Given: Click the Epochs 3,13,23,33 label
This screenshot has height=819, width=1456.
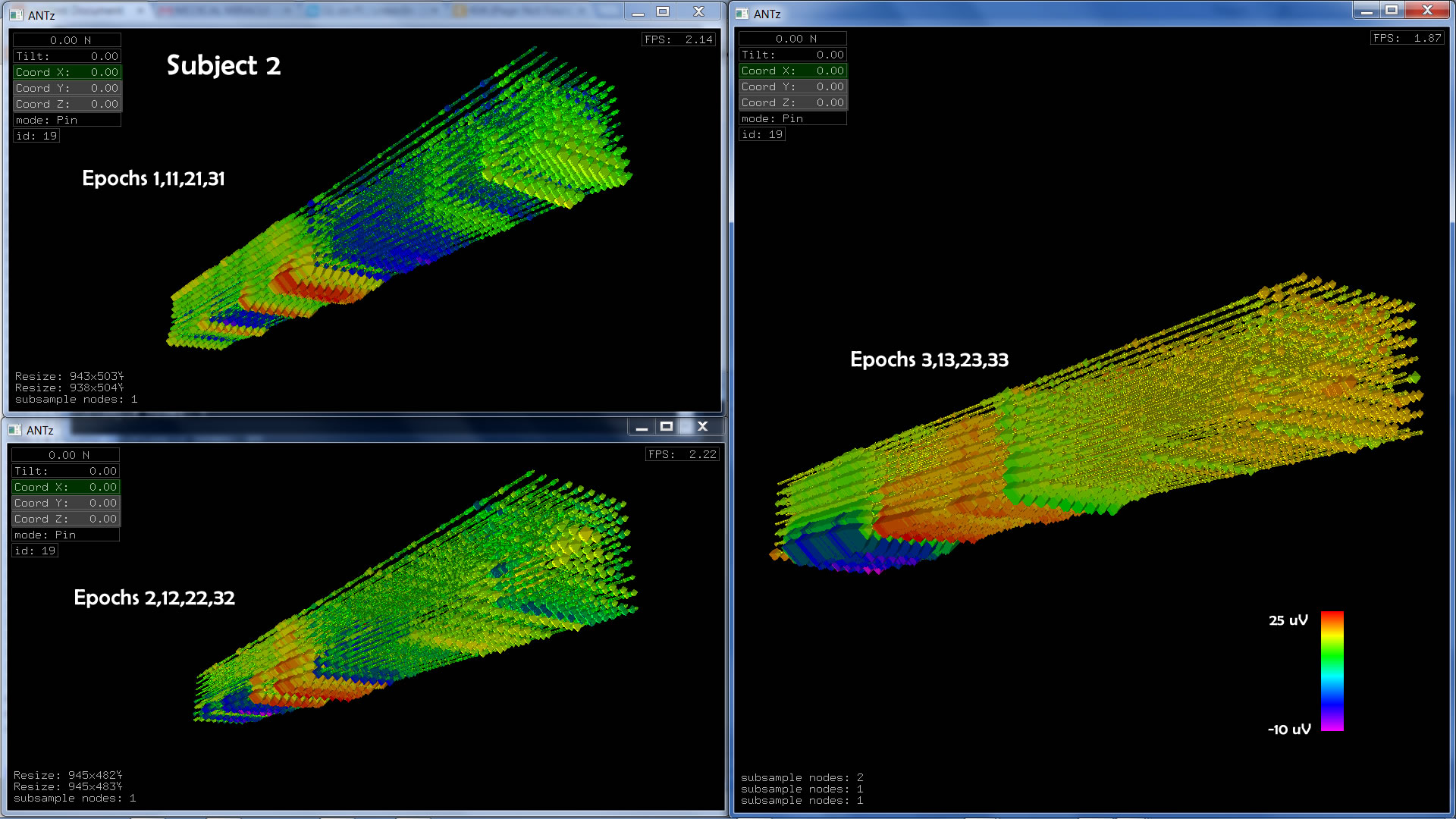Looking at the screenshot, I should coord(929,359).
